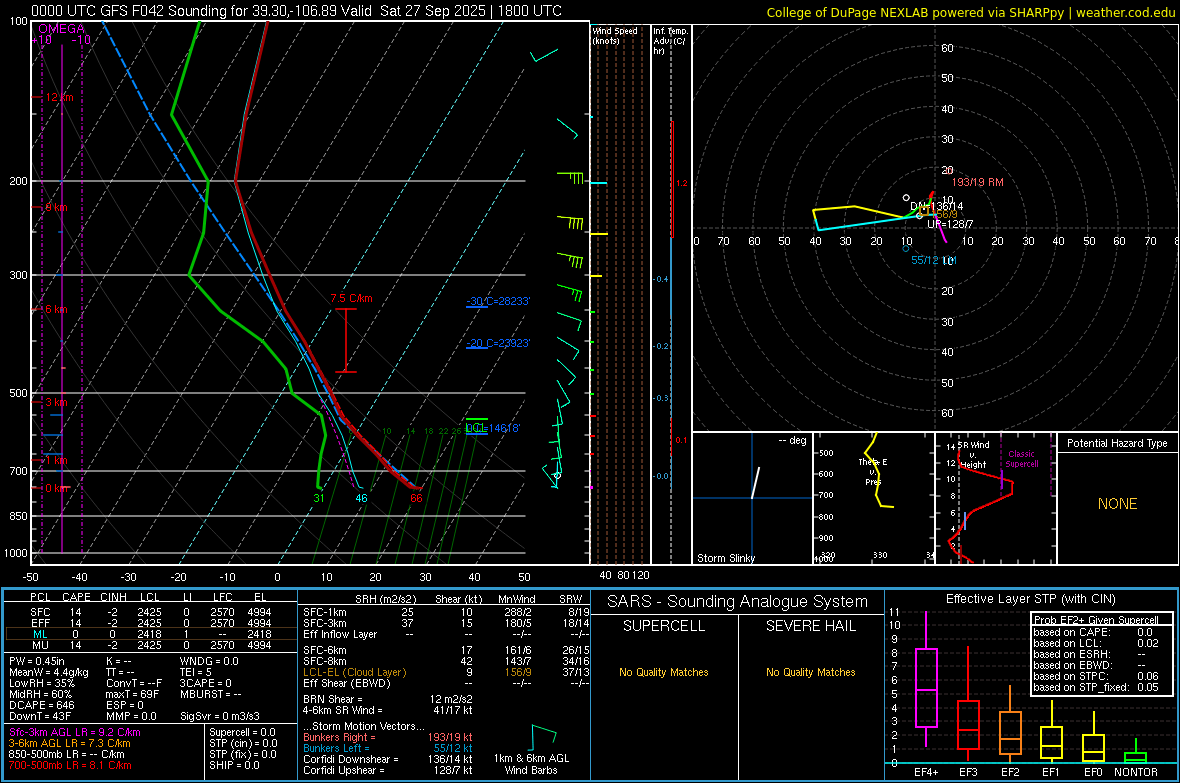Click the 9 km height marker
Viewport: 1180px width, 783px height.
pos(56,207)
